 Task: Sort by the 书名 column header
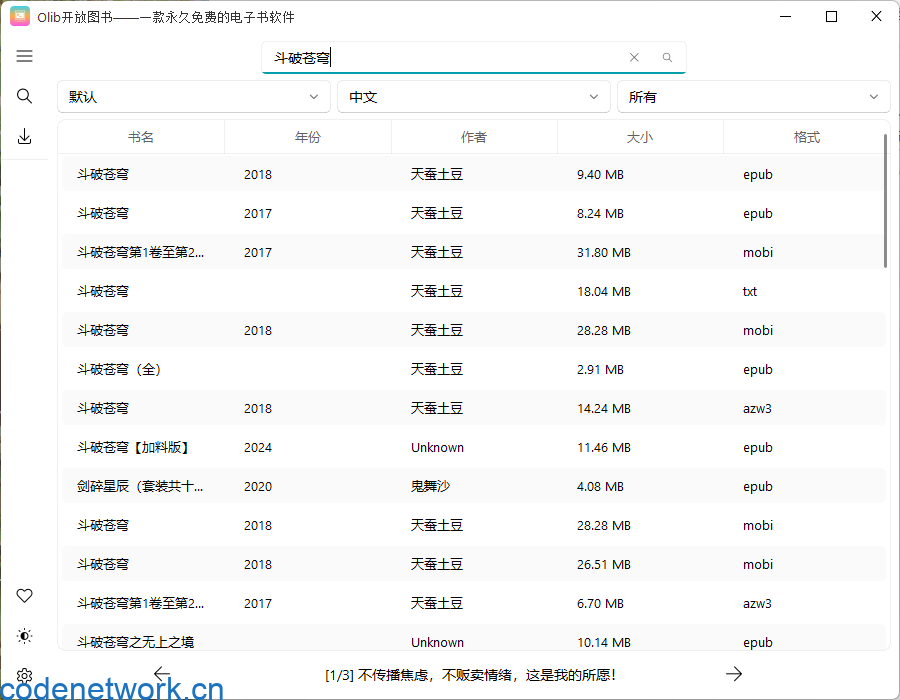click(141, 137)
